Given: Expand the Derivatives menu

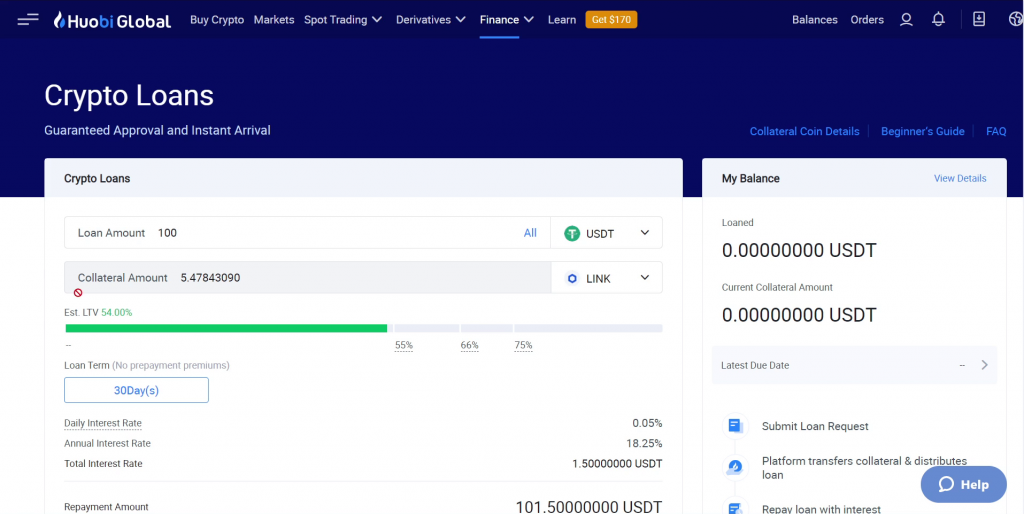Looking at the screenshot, I should [x=430, y=20].
